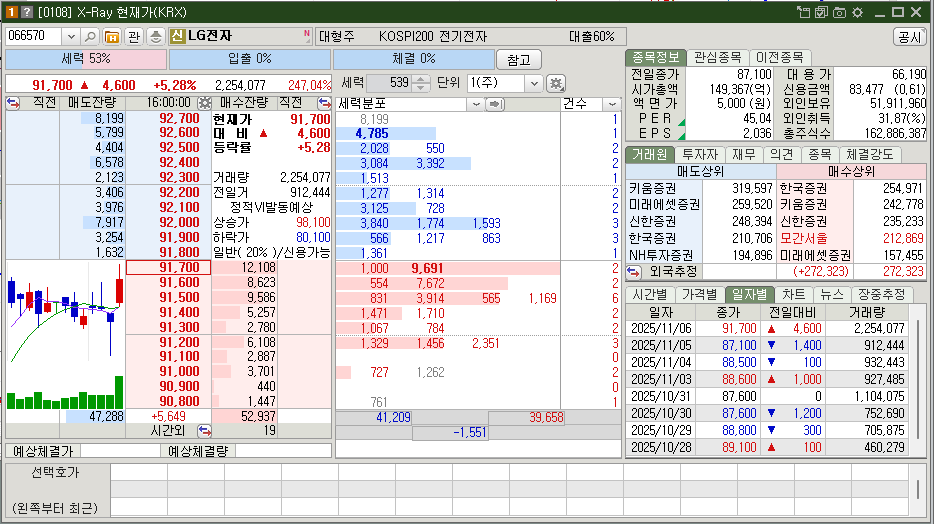Screen dimensions: 934x524
Task: Open the 뉴스 tab
Action: 832,294
